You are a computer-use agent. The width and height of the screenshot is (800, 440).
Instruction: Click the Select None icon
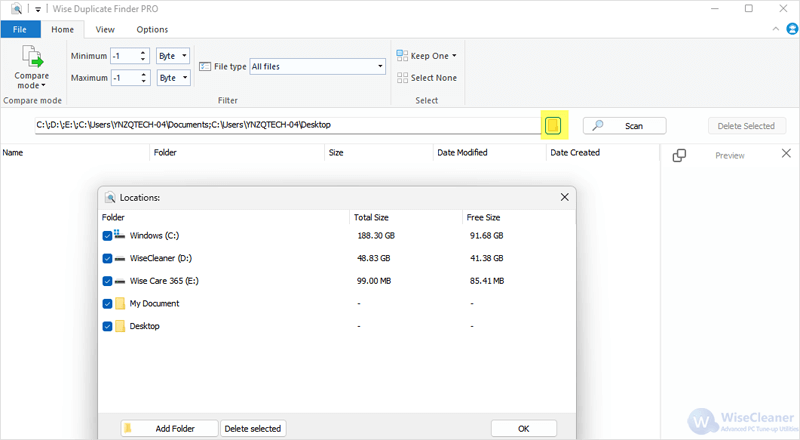402,78
